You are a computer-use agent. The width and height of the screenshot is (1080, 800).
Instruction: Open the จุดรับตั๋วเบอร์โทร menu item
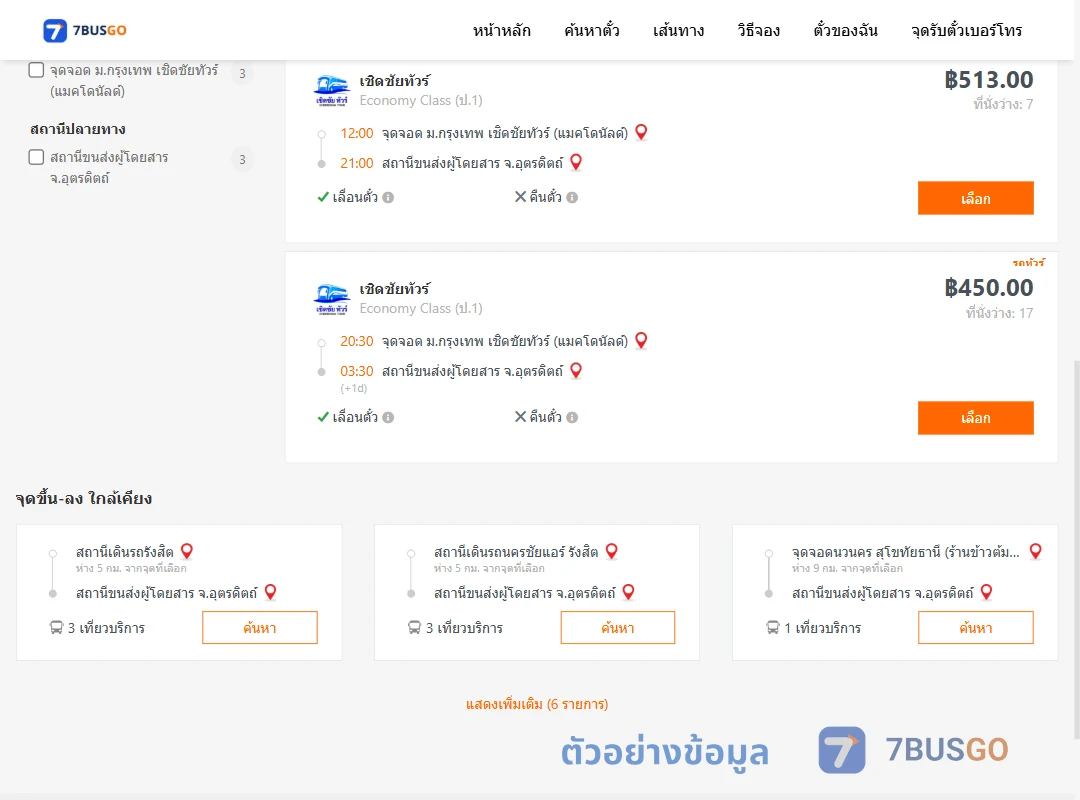coord(966,30)
